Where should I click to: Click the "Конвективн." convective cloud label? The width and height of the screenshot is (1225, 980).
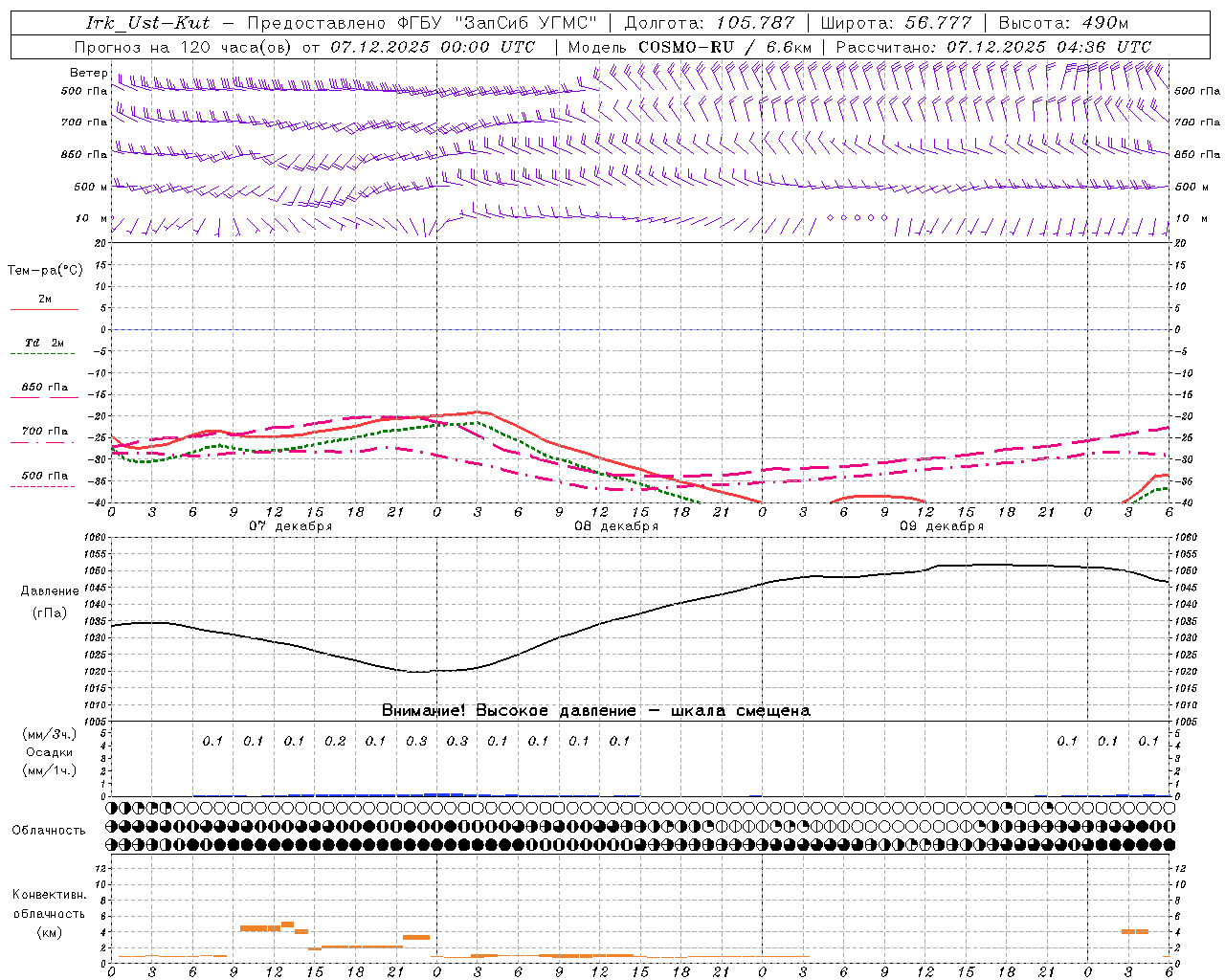click(49, 895)
